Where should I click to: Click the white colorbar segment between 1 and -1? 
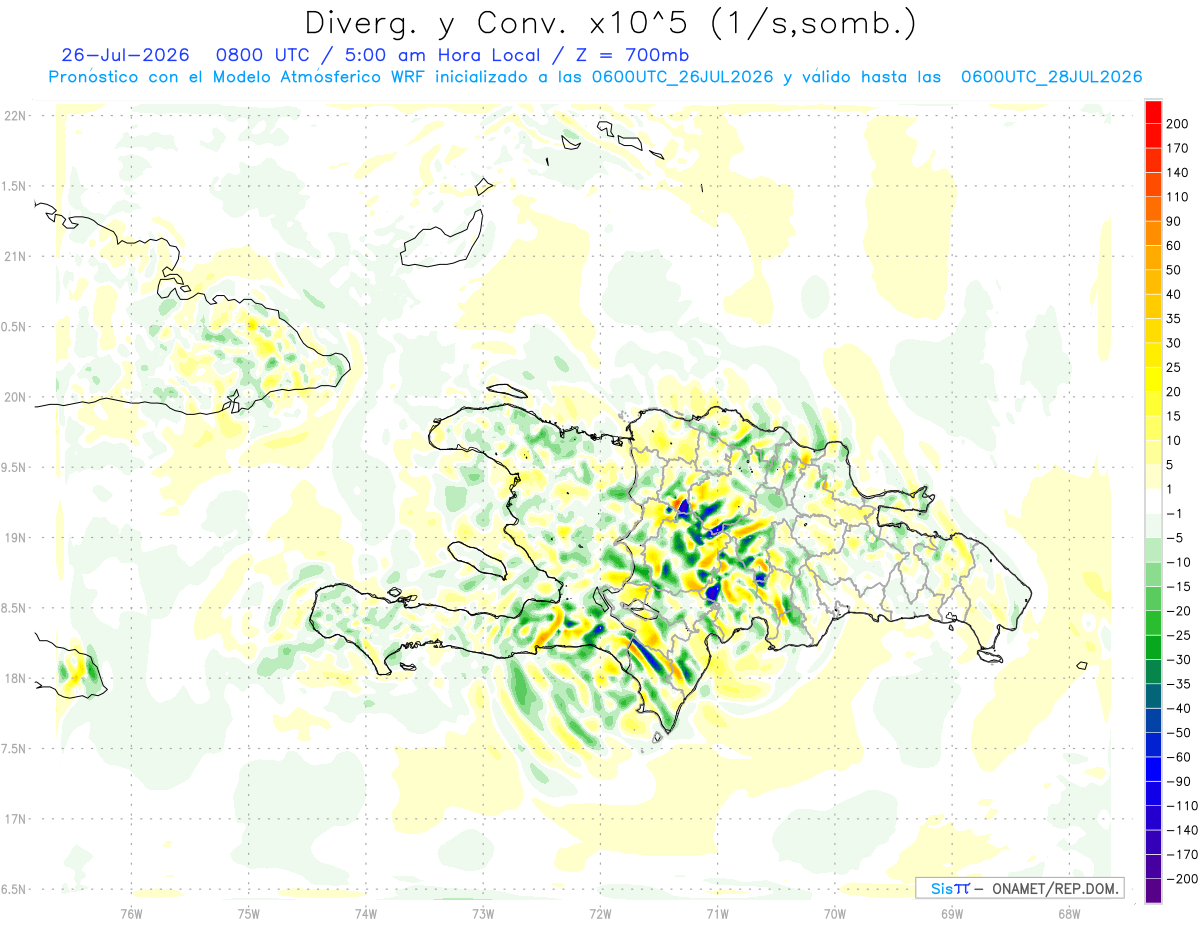pyautogui.click(x=1153, y=501)
